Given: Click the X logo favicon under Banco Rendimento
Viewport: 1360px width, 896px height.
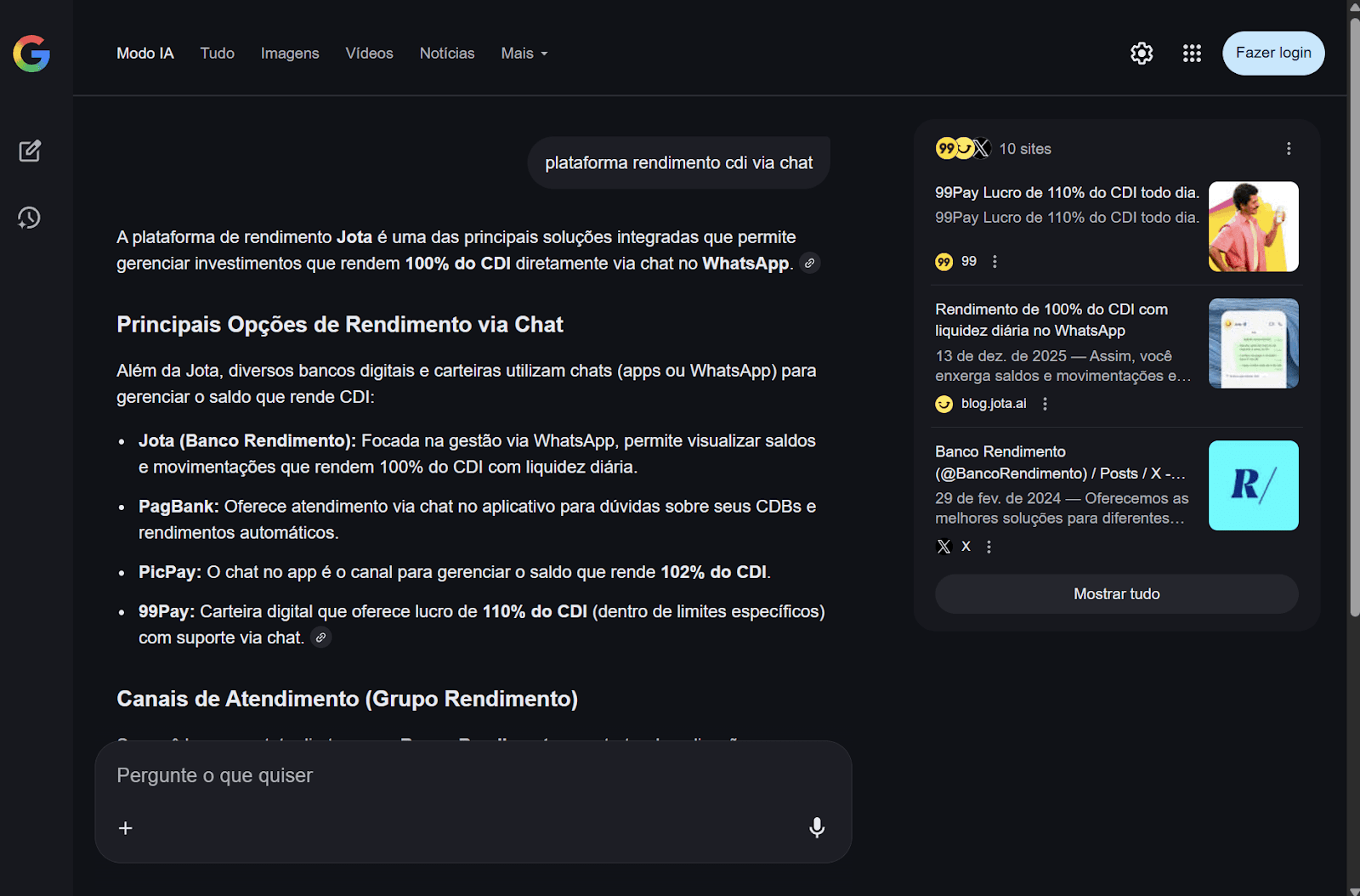Looking at the screenshot, I should click(x=943, y=547).
